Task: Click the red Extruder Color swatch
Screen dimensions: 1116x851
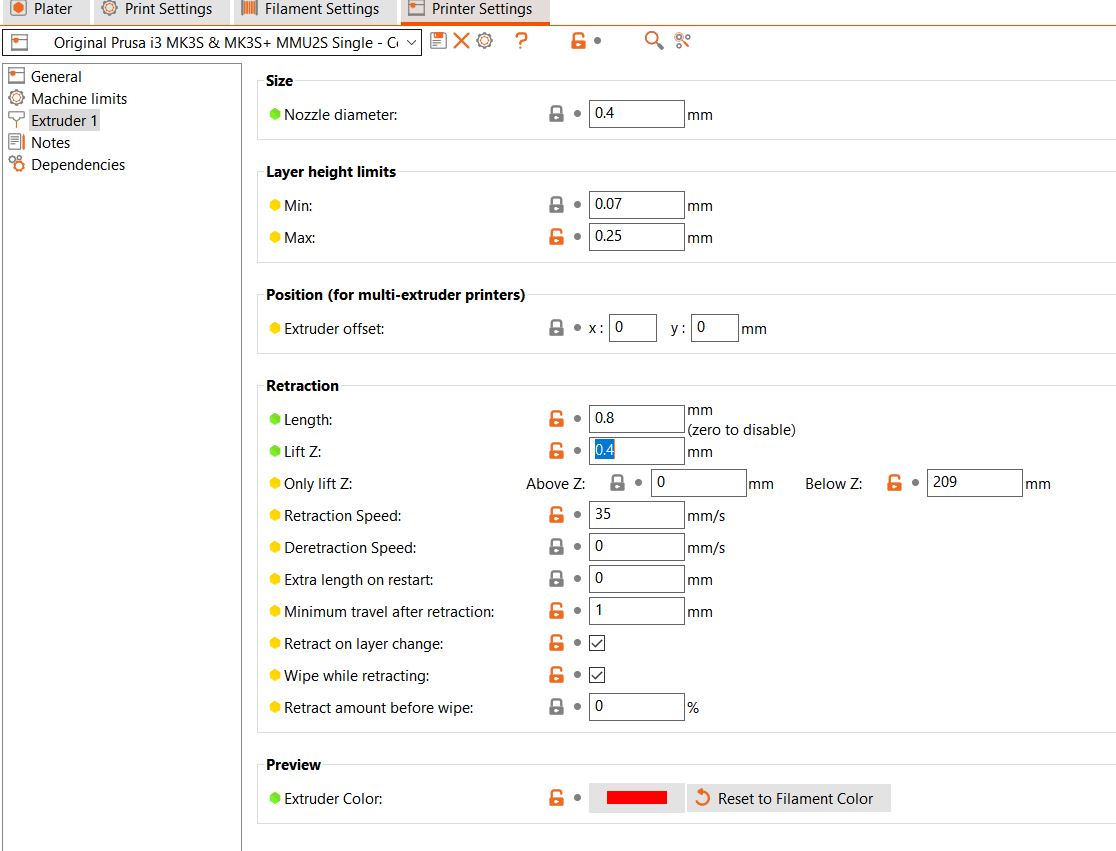Action: point(636,798)
